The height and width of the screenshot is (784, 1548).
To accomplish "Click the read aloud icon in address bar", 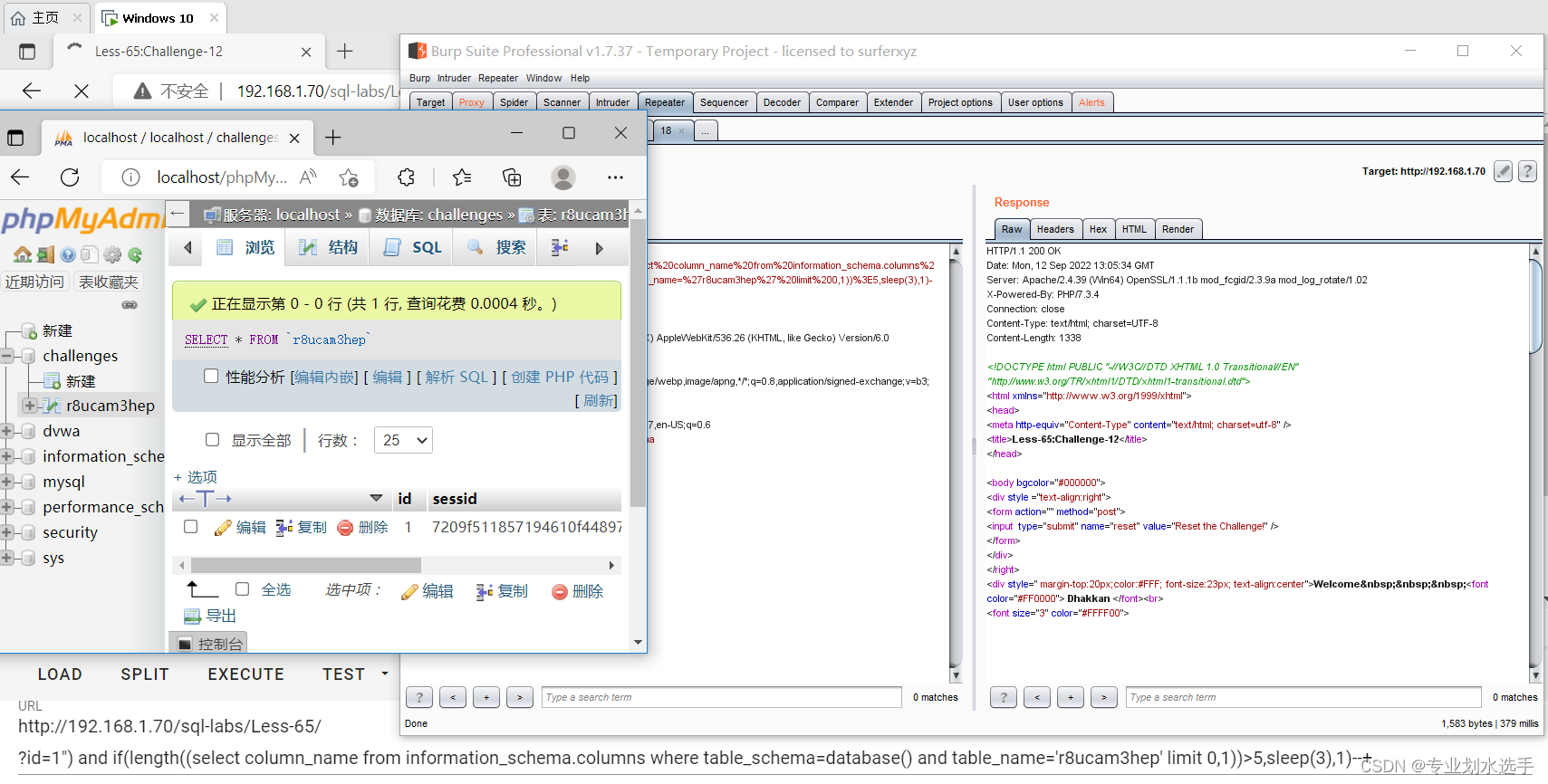I will pyautogui.click(x=308, y=177).
